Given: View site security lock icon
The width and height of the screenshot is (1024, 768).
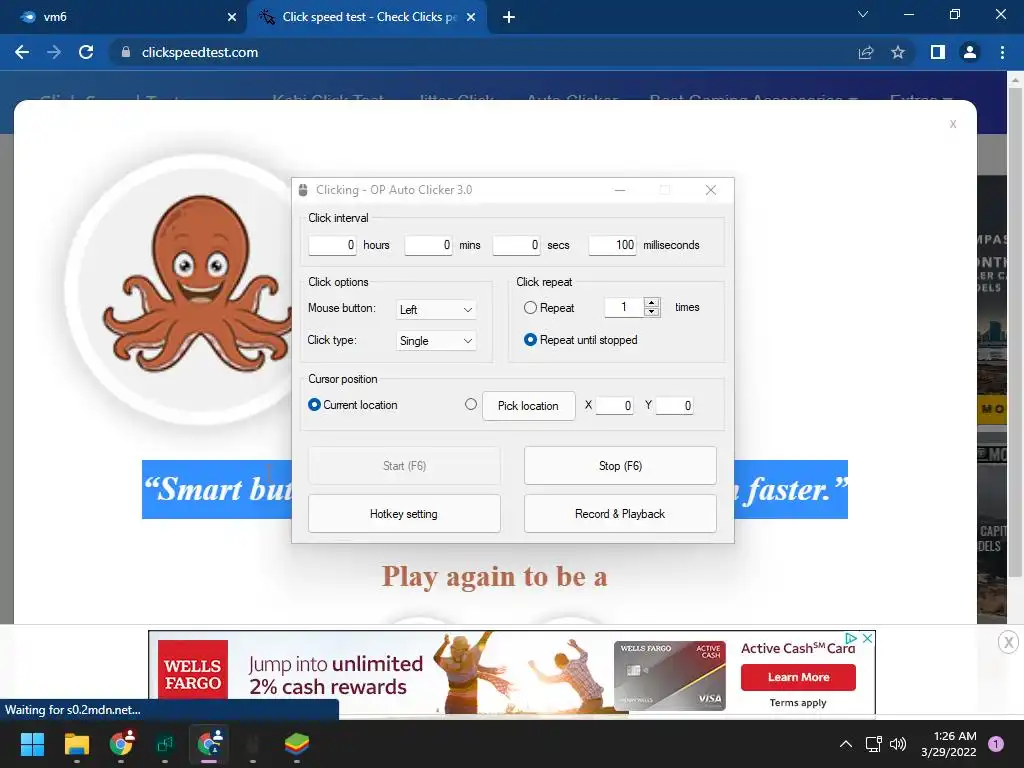Looking at the screenshot, I should 125,52.
